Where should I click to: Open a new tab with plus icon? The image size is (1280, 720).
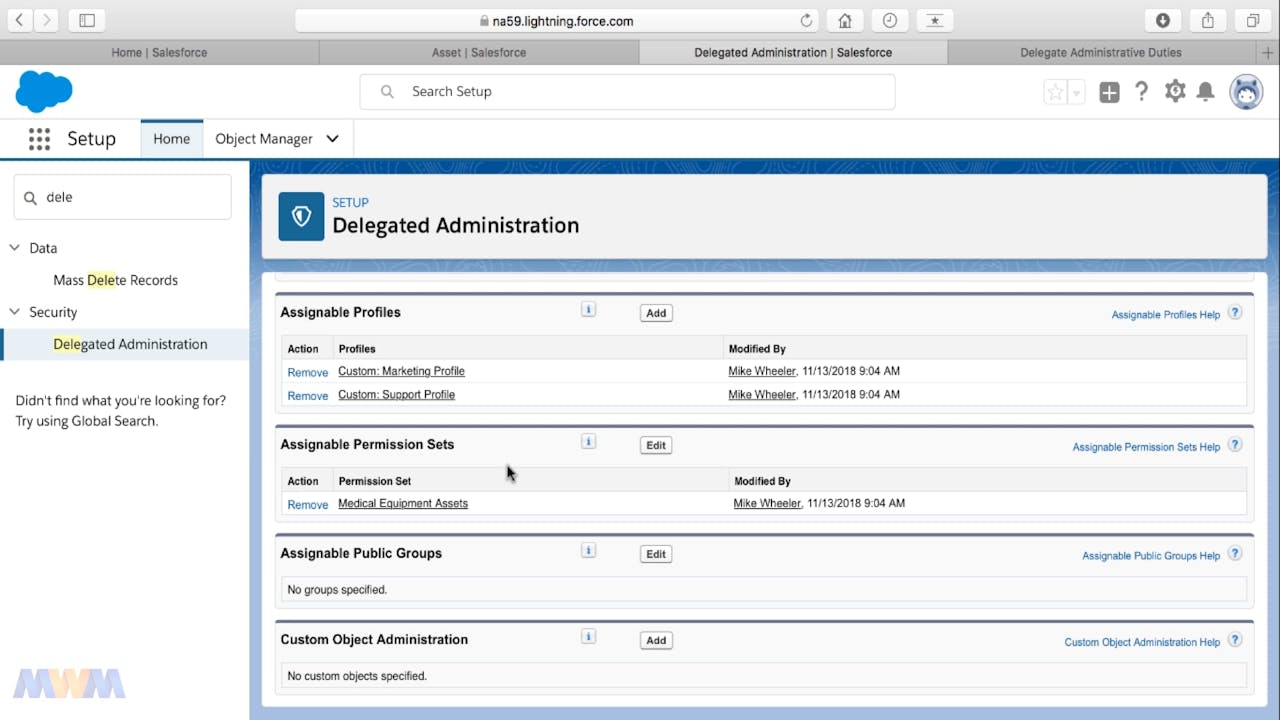point(1269,52)
